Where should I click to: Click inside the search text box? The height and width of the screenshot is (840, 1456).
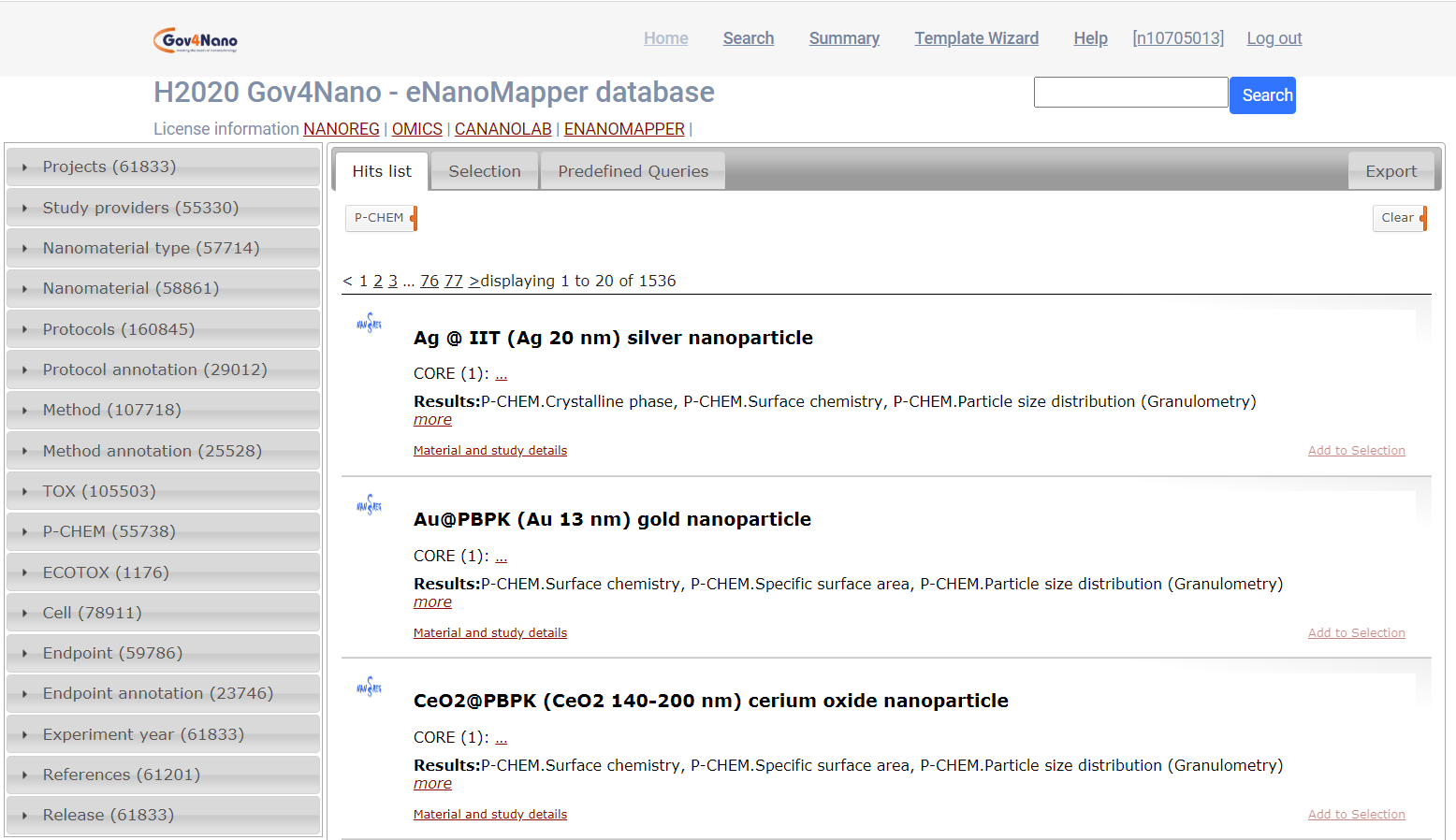[x=1129, y=92]
